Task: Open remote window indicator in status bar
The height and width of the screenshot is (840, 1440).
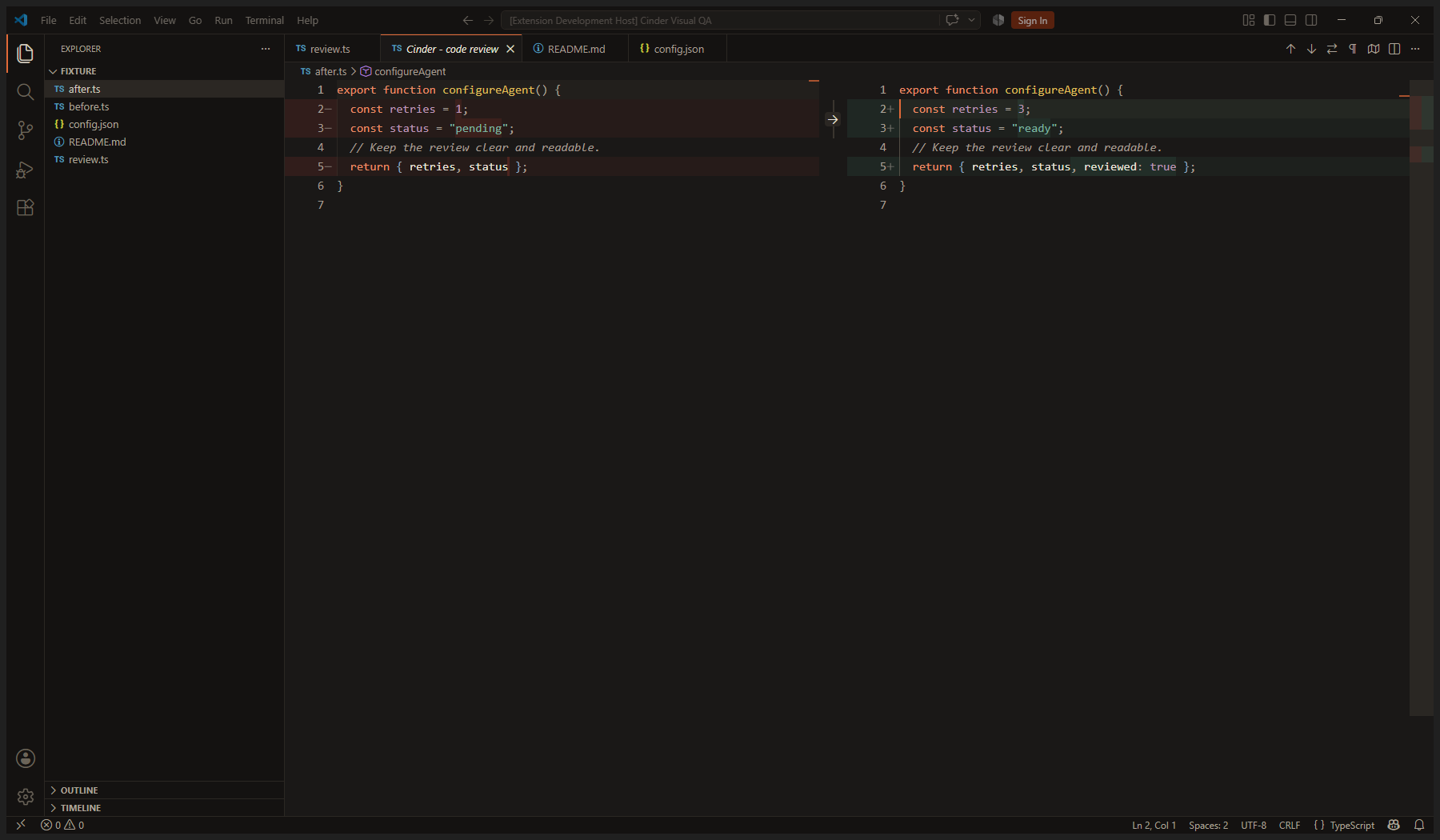Action: [21, 825]
